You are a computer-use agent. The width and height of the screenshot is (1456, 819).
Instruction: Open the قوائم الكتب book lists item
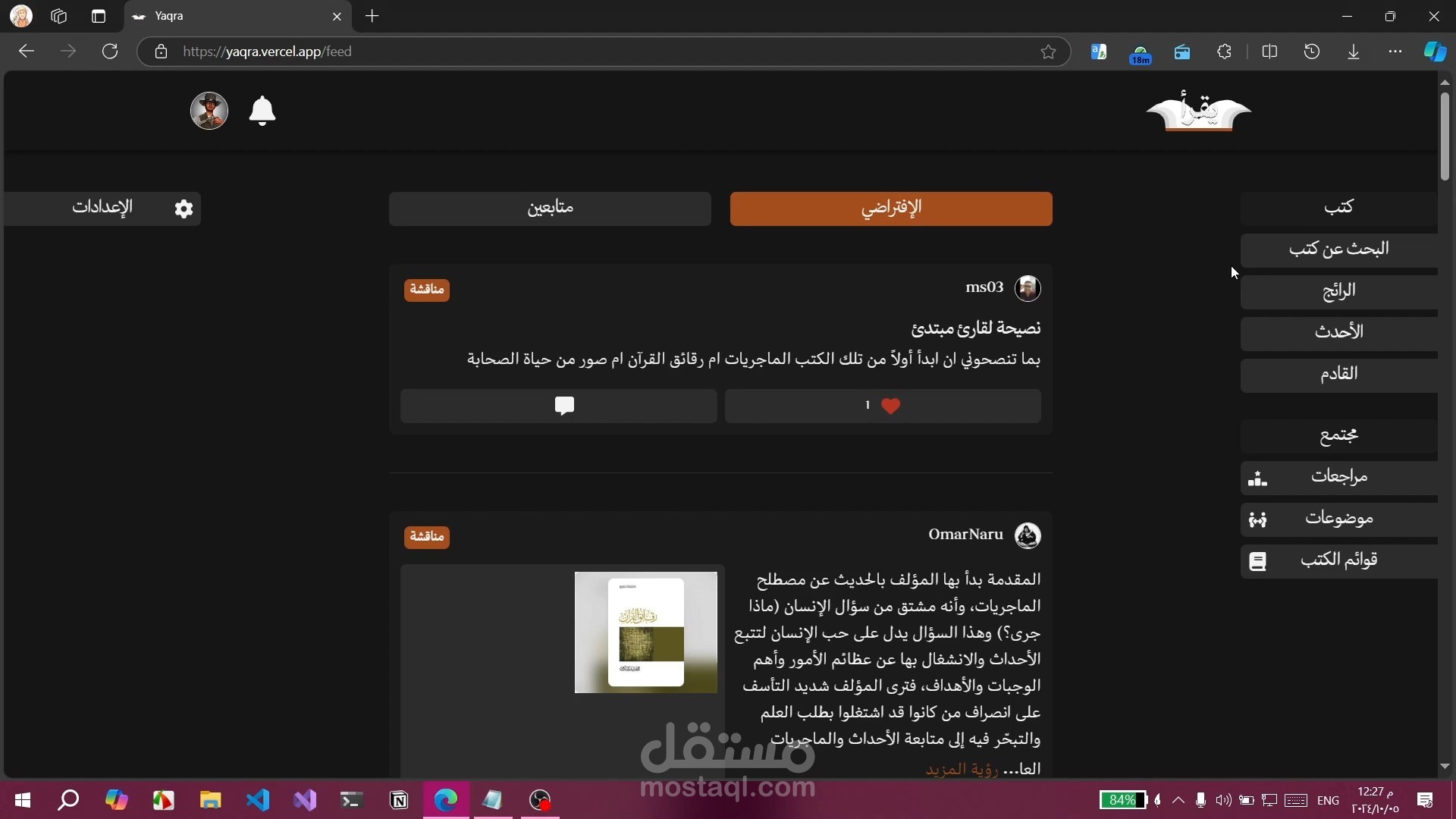(x=1338, y=560)
